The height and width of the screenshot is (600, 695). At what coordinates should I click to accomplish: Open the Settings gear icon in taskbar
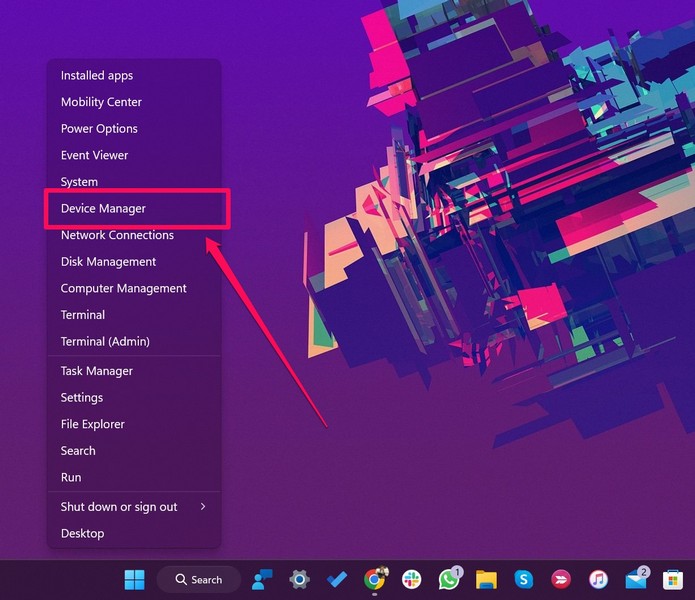(299, 579)
